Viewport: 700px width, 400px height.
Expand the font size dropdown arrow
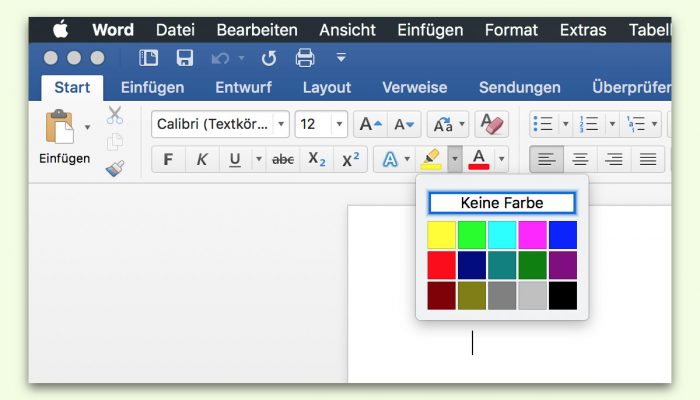pos(339,124)
